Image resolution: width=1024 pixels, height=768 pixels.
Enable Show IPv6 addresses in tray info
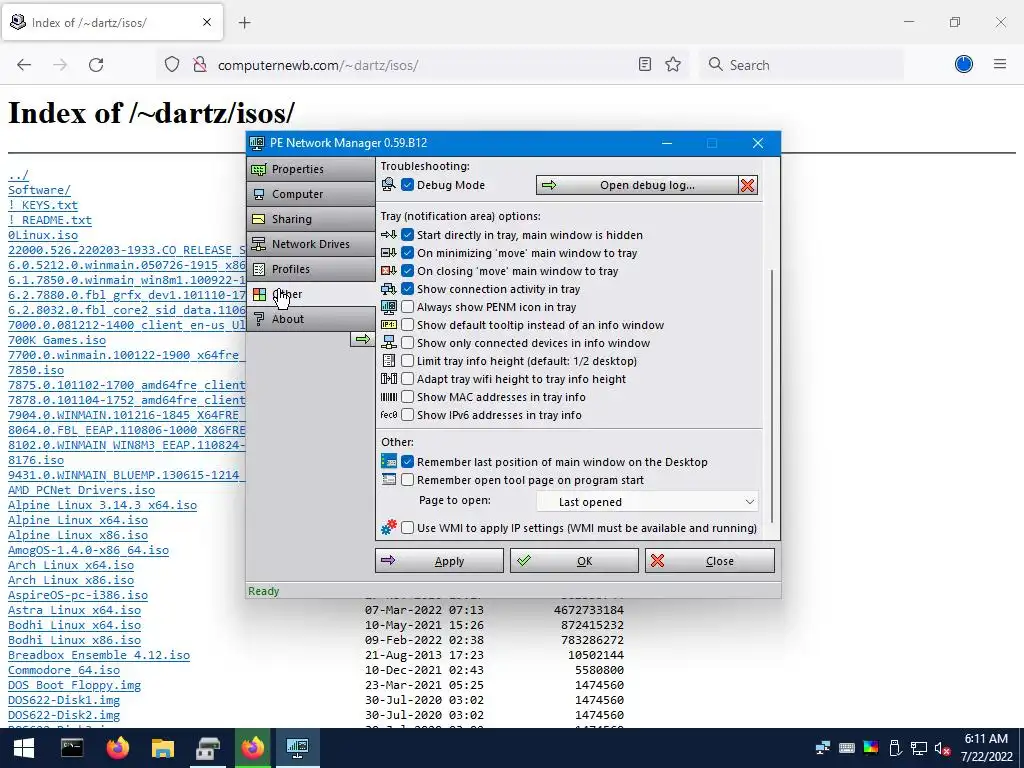(x=408, y=415)
